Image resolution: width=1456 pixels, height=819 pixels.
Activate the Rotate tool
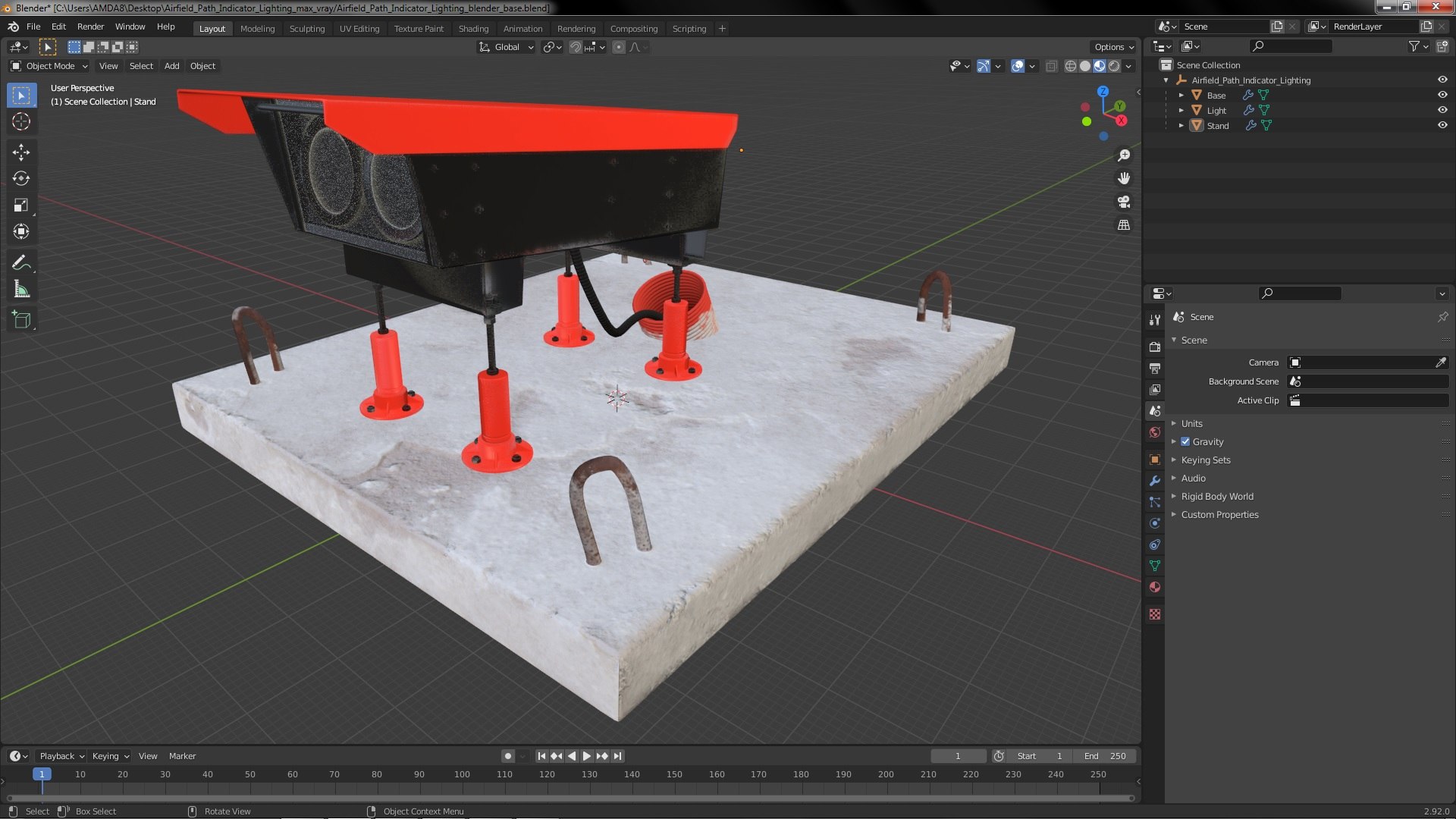(x=21, y=179)
